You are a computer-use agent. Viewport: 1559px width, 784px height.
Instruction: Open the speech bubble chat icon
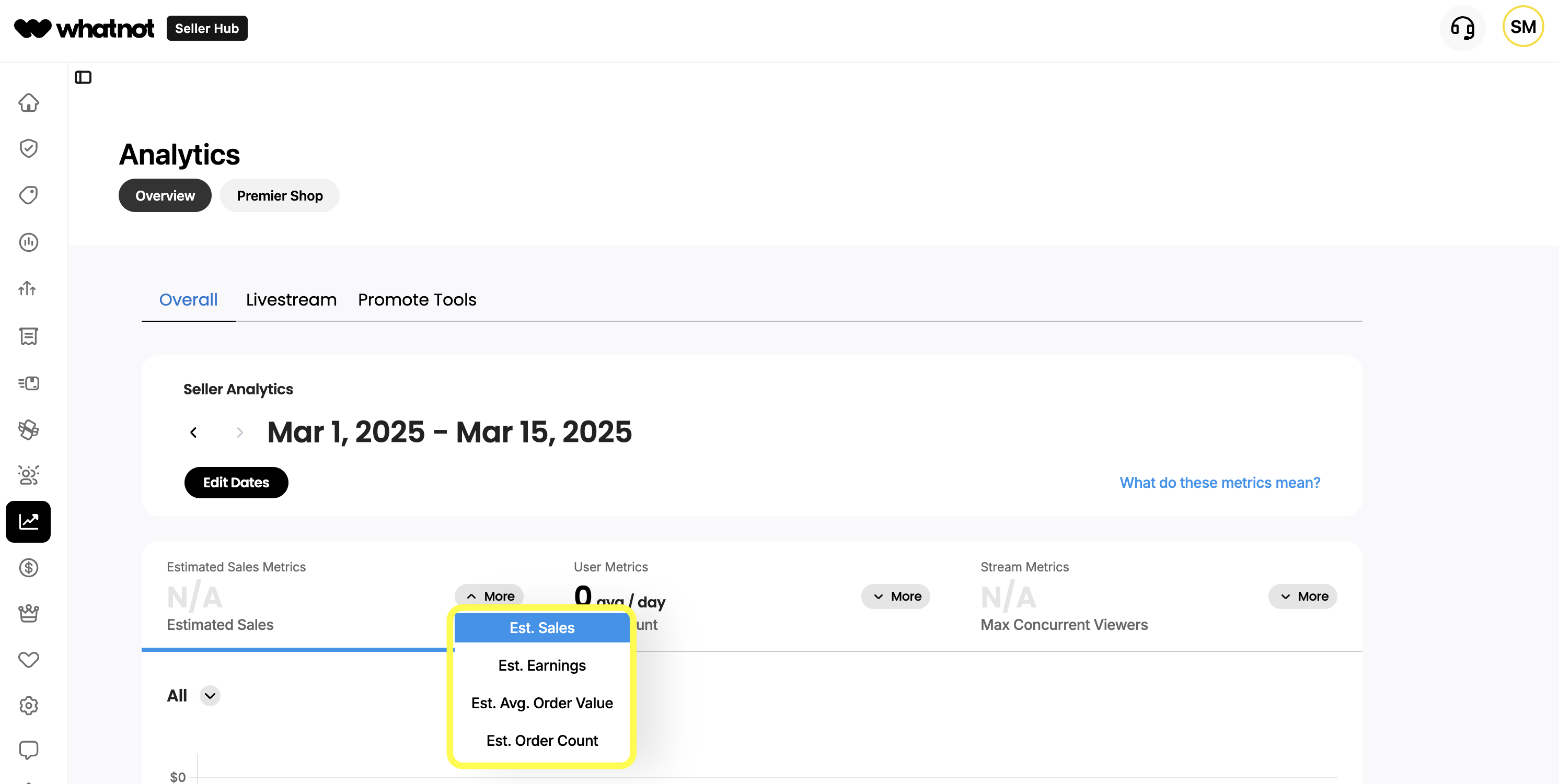[28, 750]
